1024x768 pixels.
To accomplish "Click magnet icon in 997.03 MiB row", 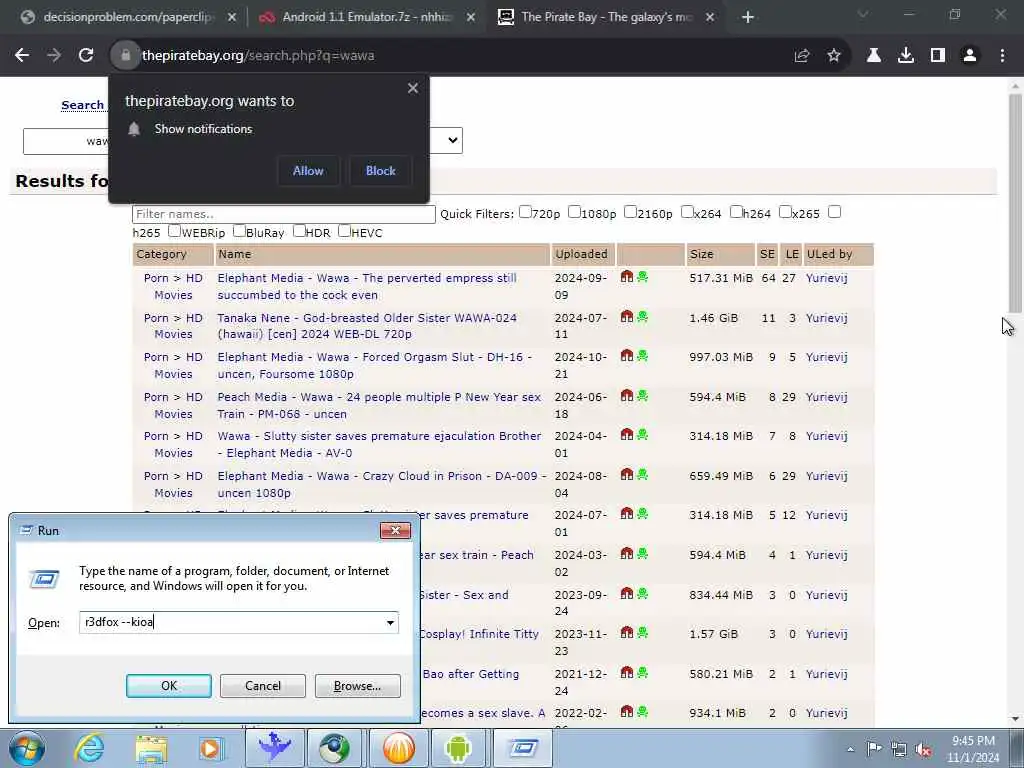I will click(627, 356).
